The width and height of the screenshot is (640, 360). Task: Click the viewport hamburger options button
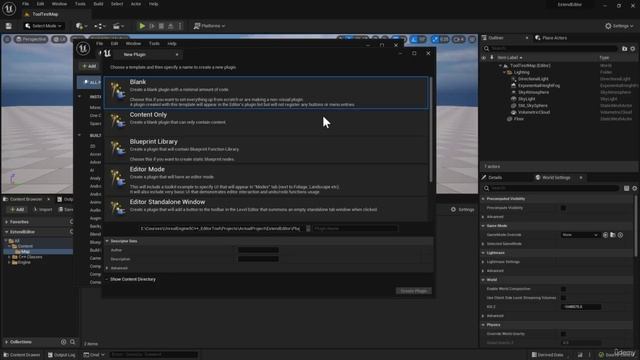[x=7, y=39]
